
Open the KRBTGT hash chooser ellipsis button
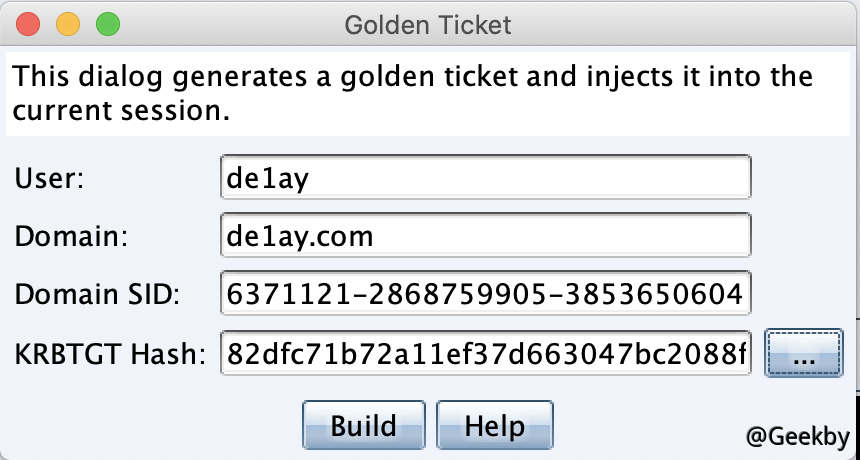pyautogui.click(x=804, y=354)
